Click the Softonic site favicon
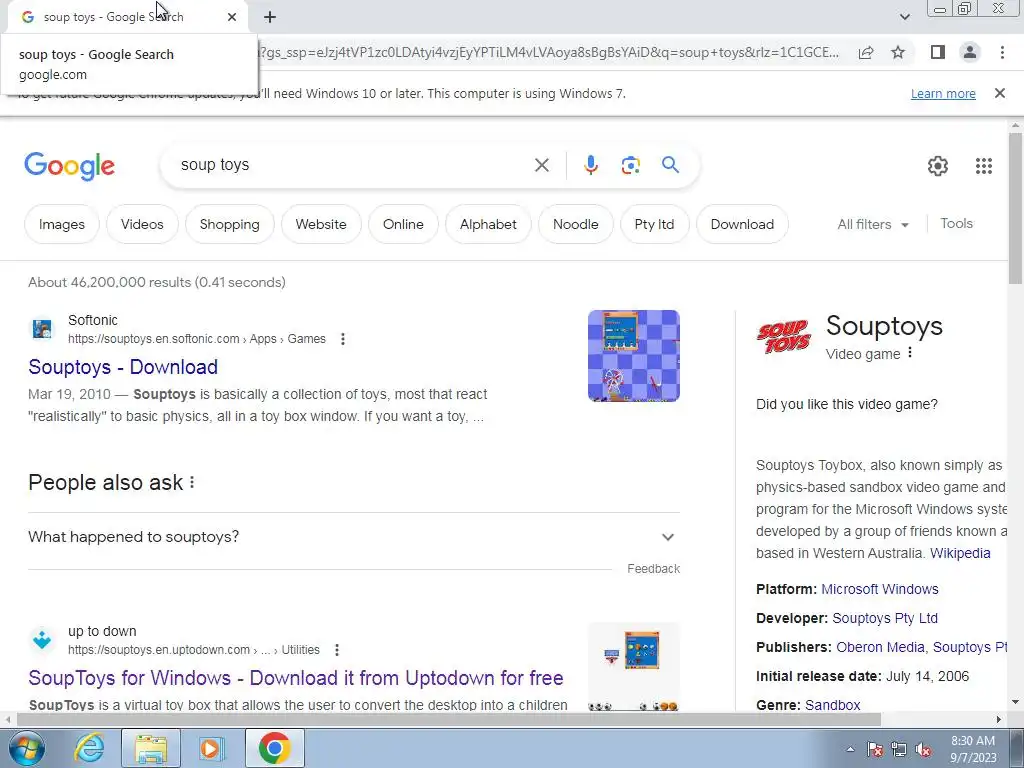This screenshot has height=768, width=1024. point(42,329)
